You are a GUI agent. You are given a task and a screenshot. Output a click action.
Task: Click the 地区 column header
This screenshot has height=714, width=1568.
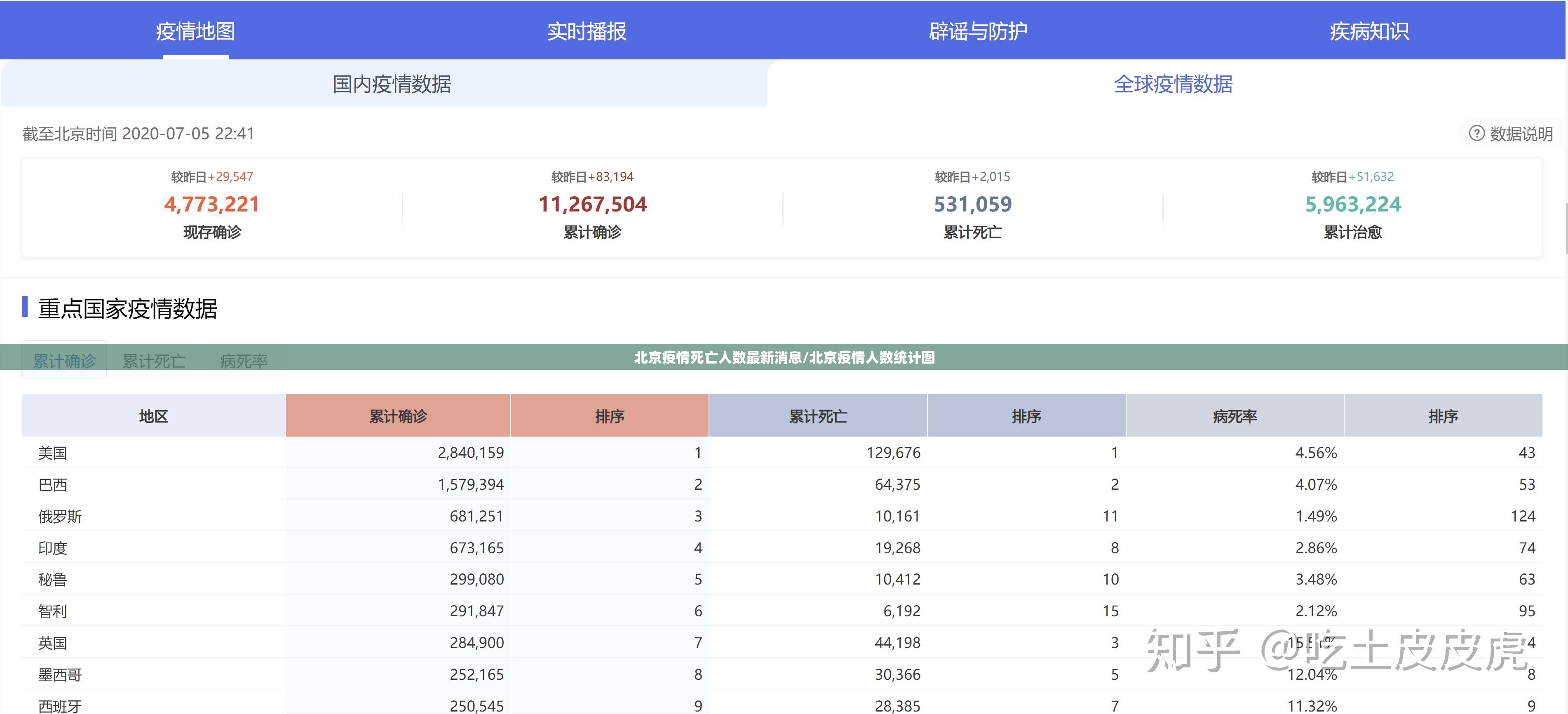(153, 416)
